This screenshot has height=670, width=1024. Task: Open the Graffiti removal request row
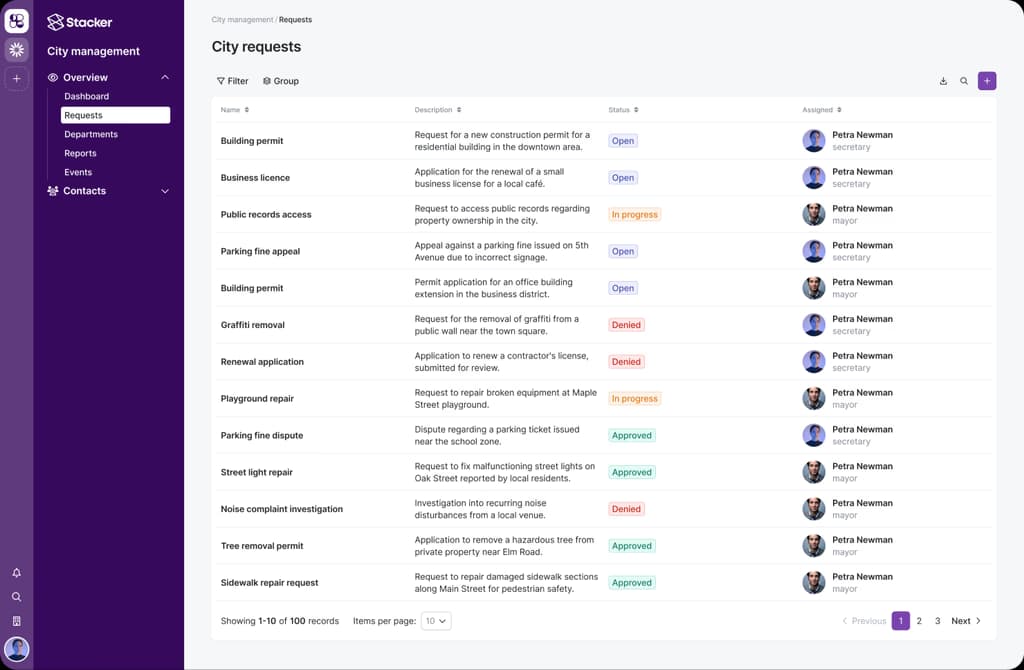253,325
